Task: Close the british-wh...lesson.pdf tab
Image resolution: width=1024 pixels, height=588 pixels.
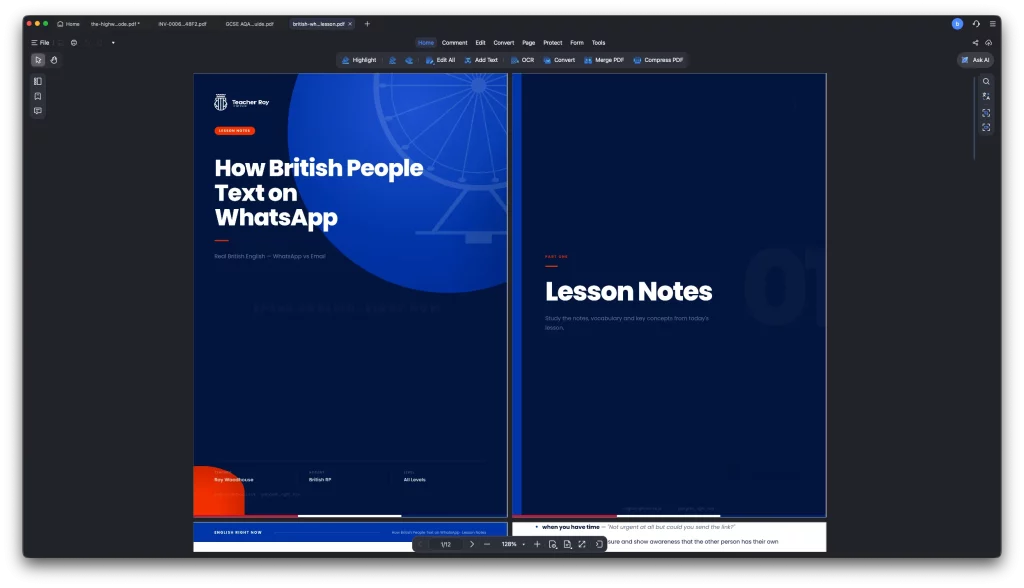Action: point(350,24)
